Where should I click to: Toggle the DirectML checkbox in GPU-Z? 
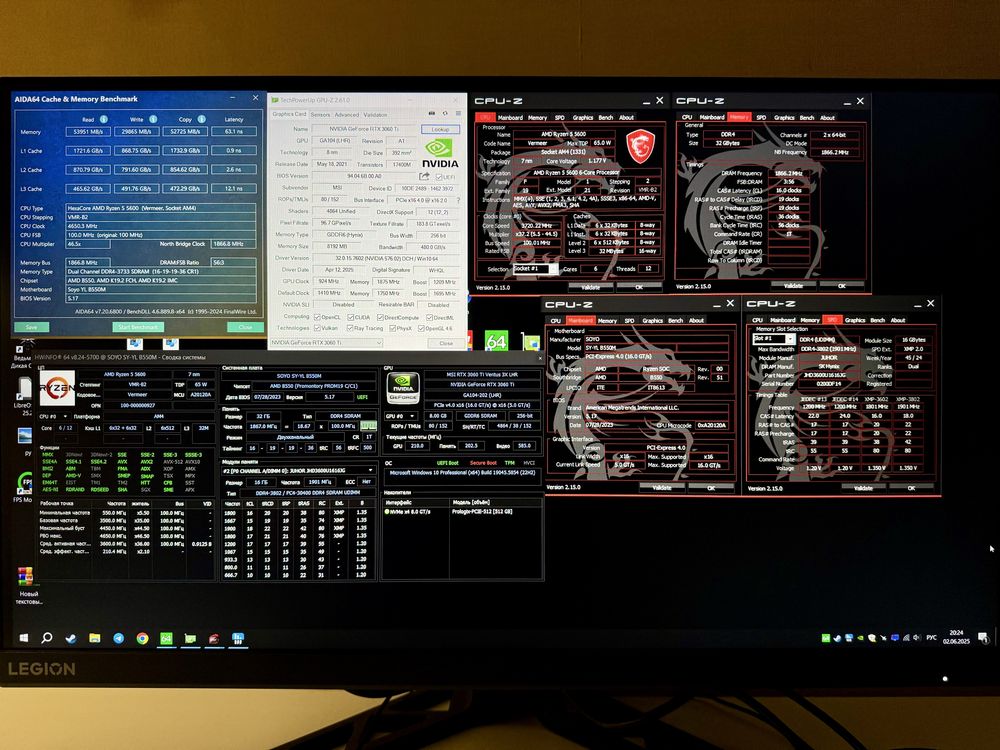coord(429,317)
